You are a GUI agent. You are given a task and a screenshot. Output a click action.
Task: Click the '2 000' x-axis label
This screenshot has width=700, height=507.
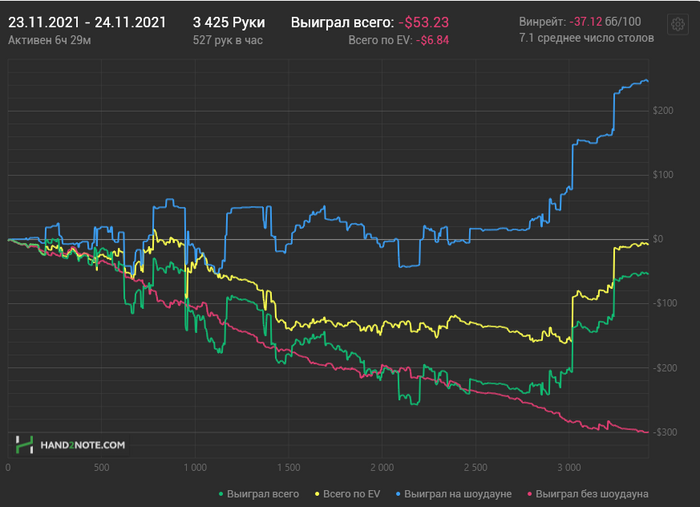point(382,468)
